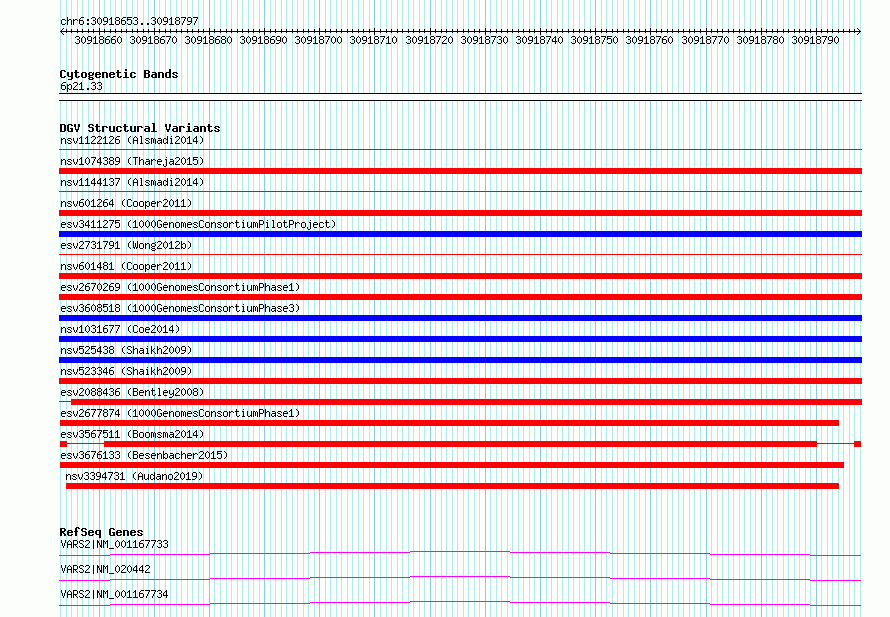This screenshot has height=617, width=890.
Task: Open variant esv2088436 (Bentley2008)
Action: [x=132, y=392]
